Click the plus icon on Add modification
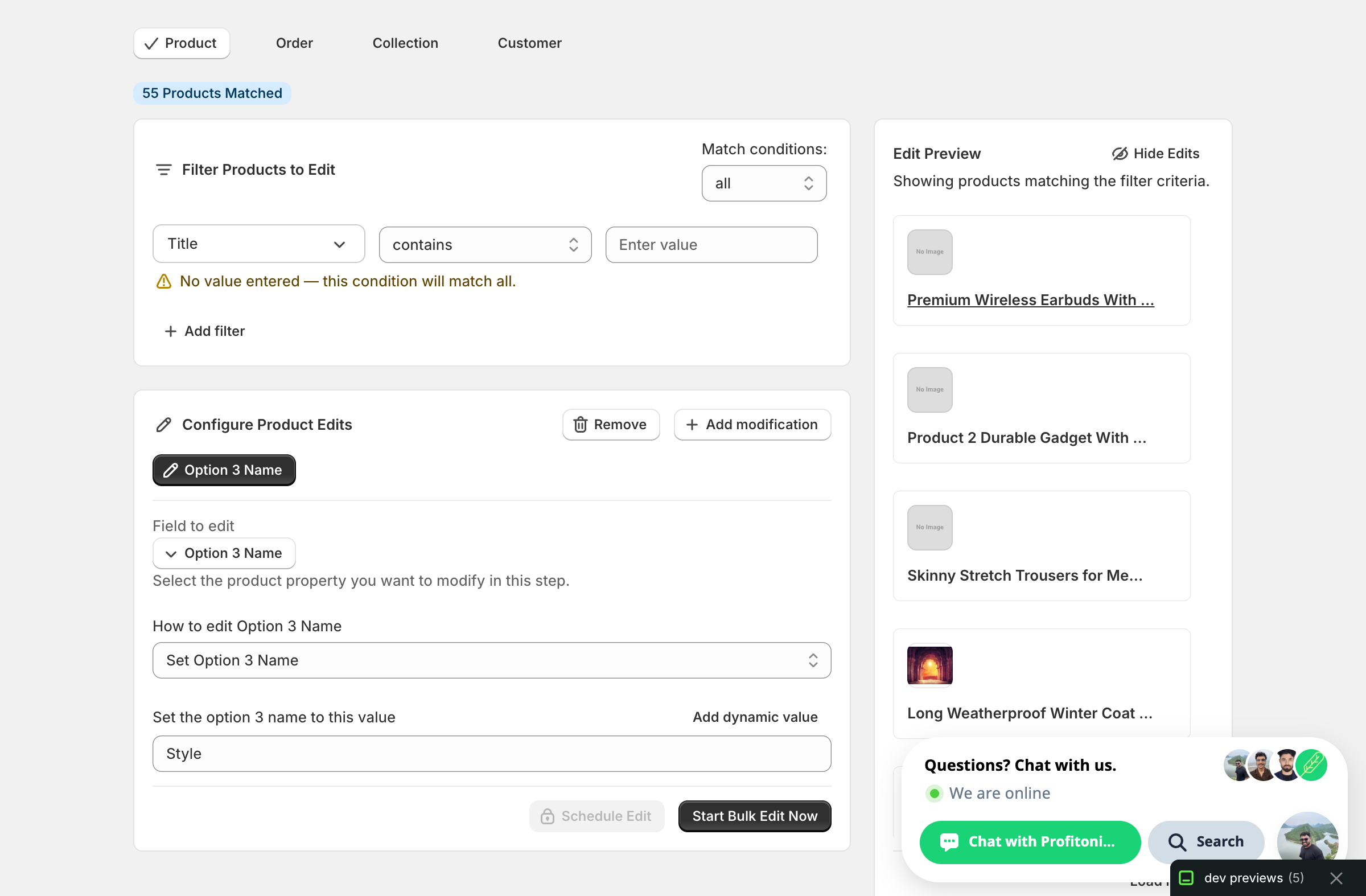 pyautogui.click(x=692, y=425)
